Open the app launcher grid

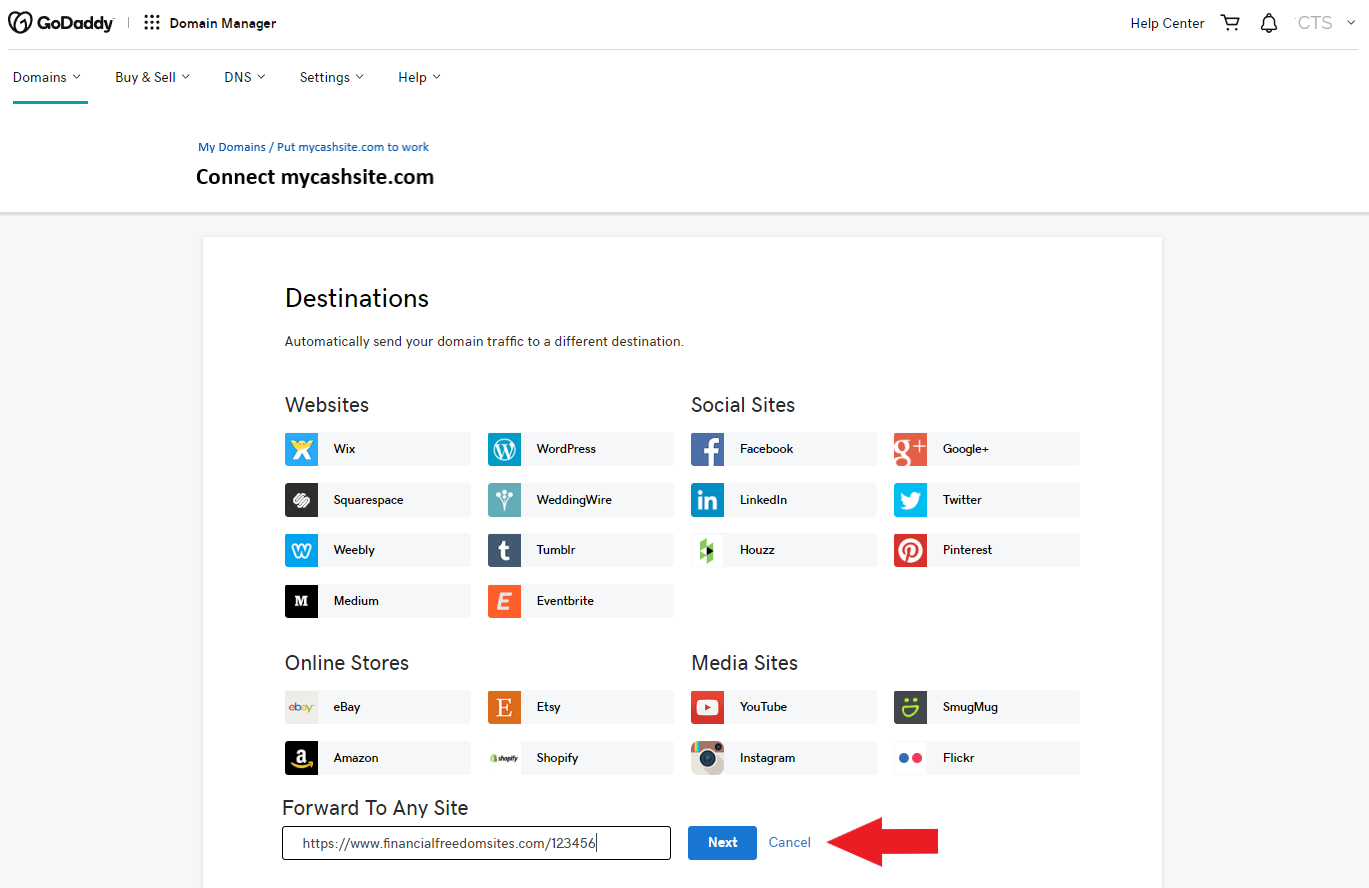click(x=151, y=22)
